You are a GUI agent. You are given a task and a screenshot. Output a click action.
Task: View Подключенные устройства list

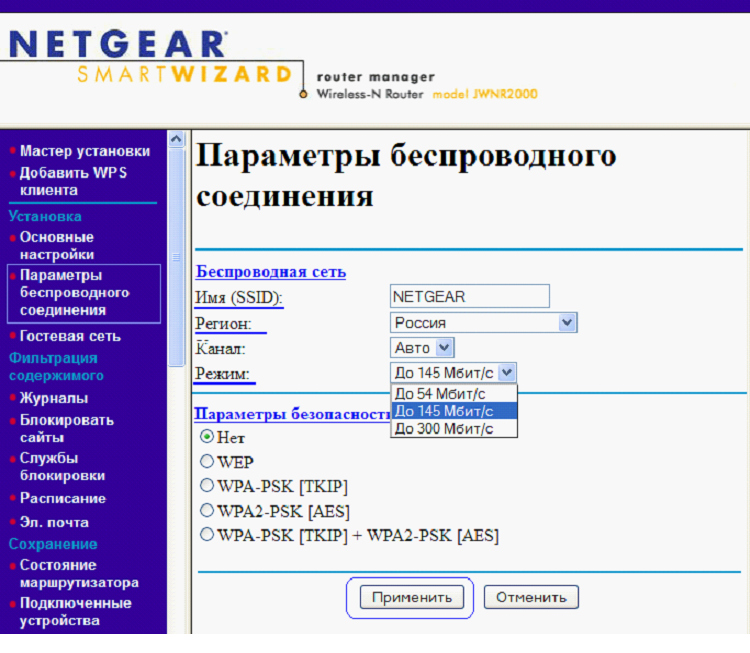pos(76,611)
